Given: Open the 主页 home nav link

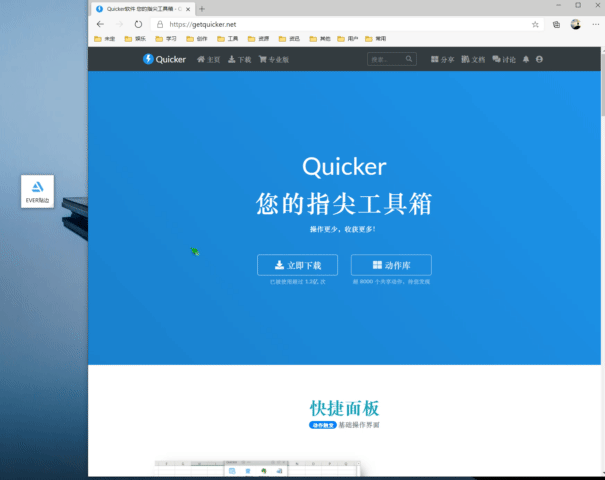Looking at the screenshot, I should click(208, 59).
